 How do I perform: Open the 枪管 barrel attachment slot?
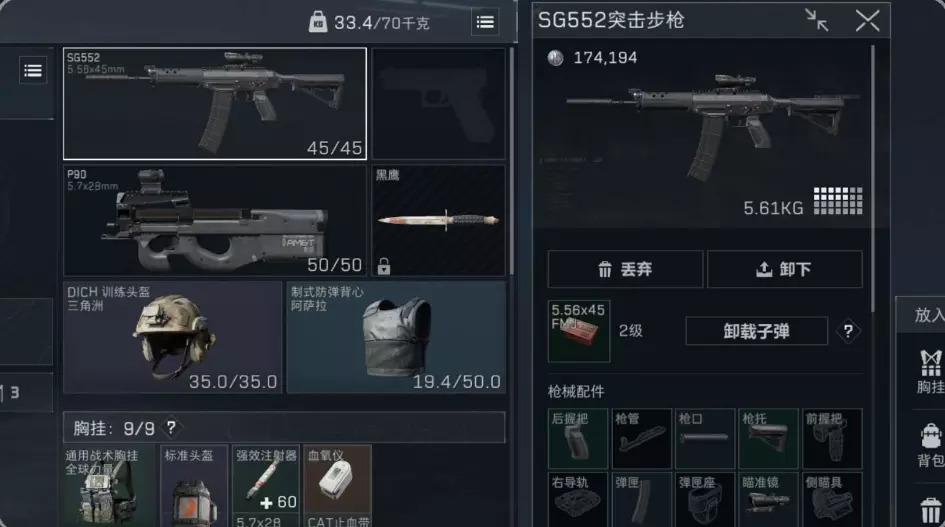642,438
